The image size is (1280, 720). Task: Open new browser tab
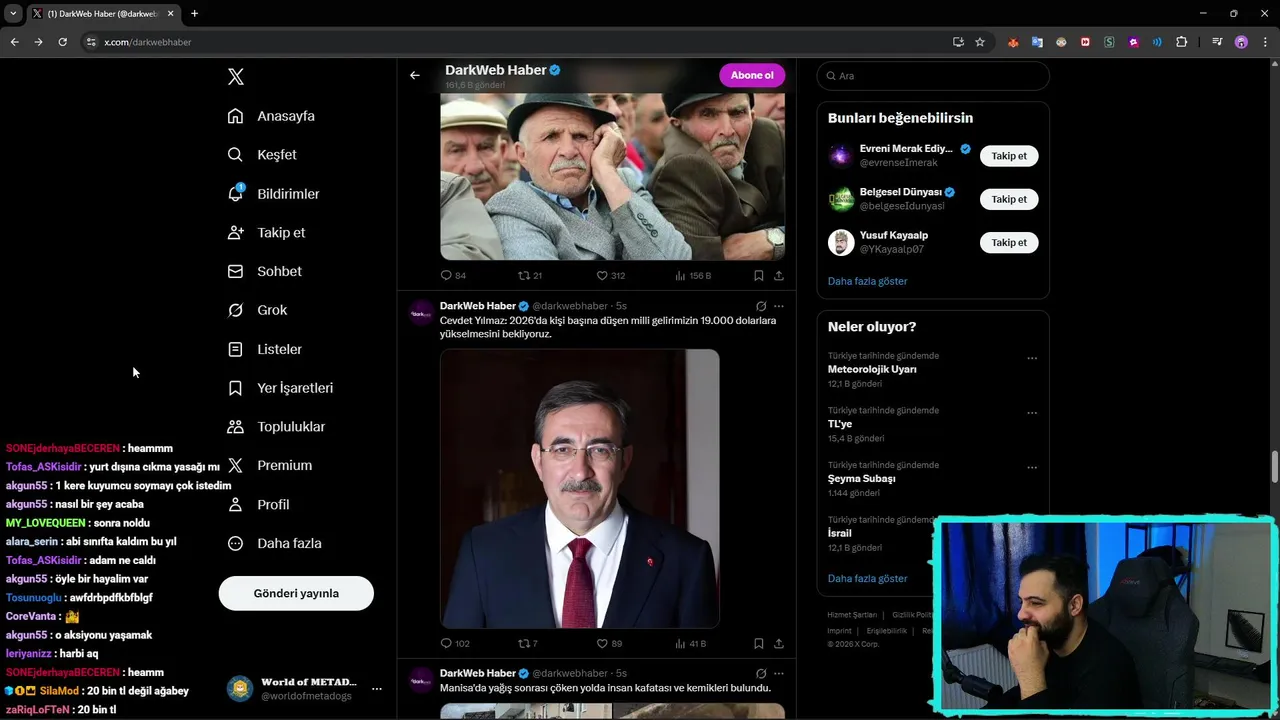point(194,14)
